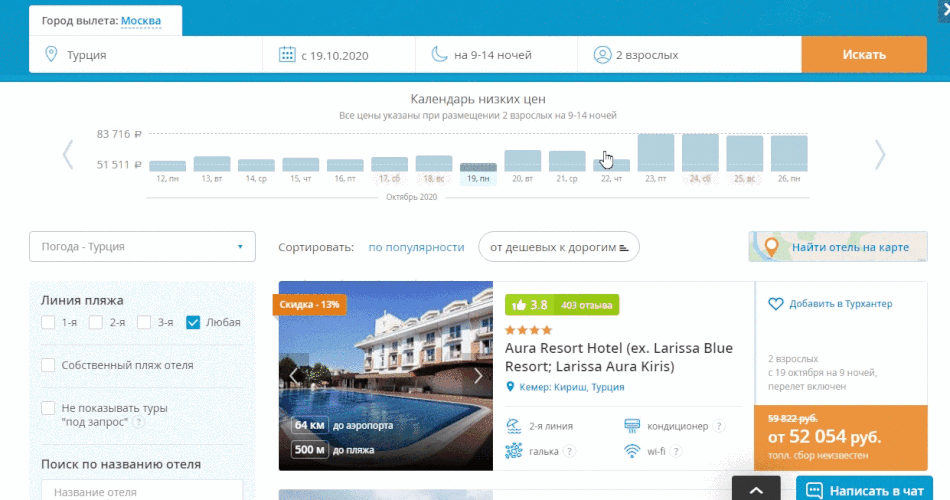This screenshot has width=950, height=500.
Task: Click the location pin icon beside Турция
Action: click(x=51, y=55)
